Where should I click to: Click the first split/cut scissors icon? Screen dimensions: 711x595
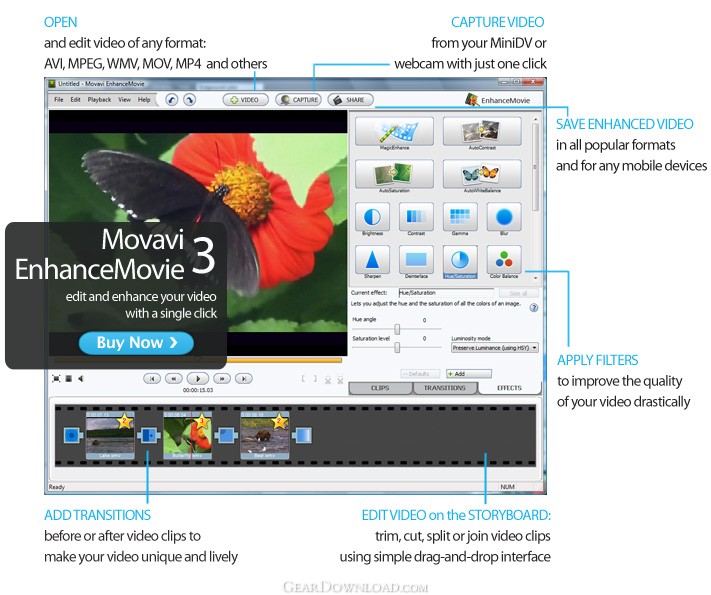[328, 379]
